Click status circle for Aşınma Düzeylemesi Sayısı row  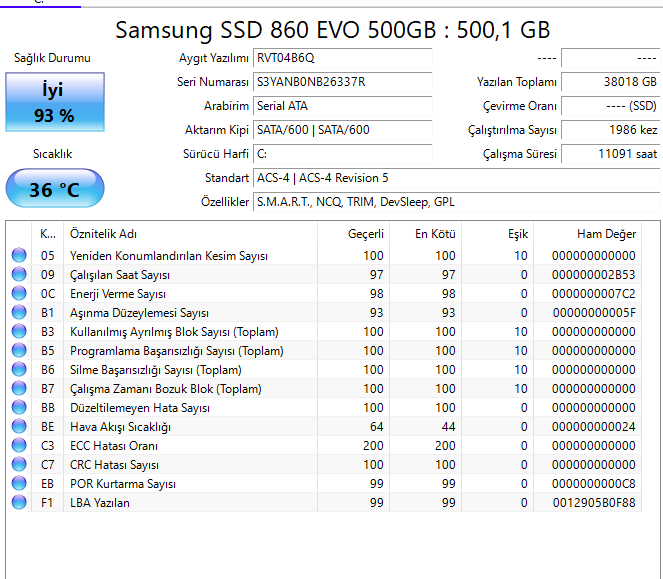coord(19,313)
